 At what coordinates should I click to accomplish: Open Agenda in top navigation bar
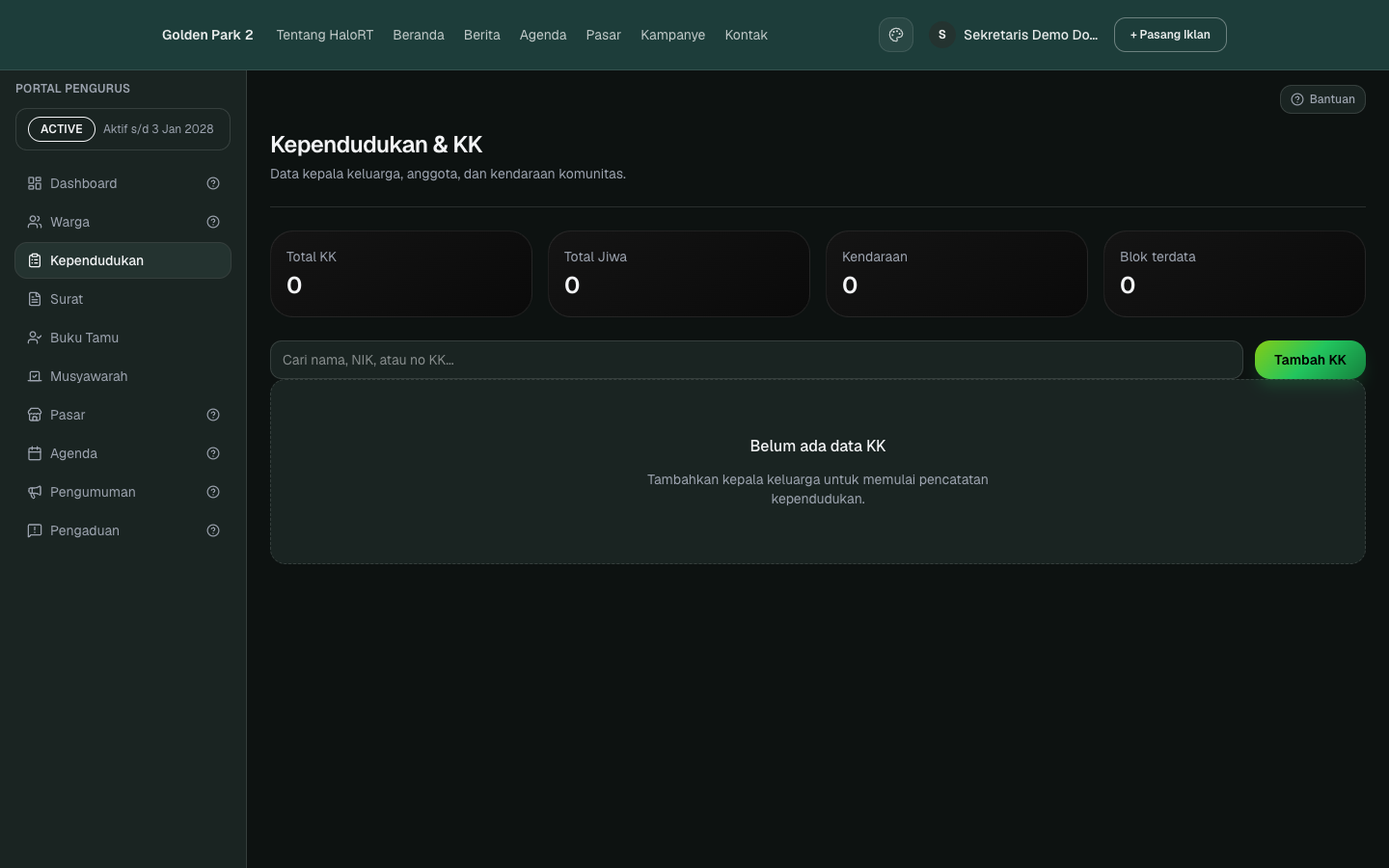coord(543,35)
